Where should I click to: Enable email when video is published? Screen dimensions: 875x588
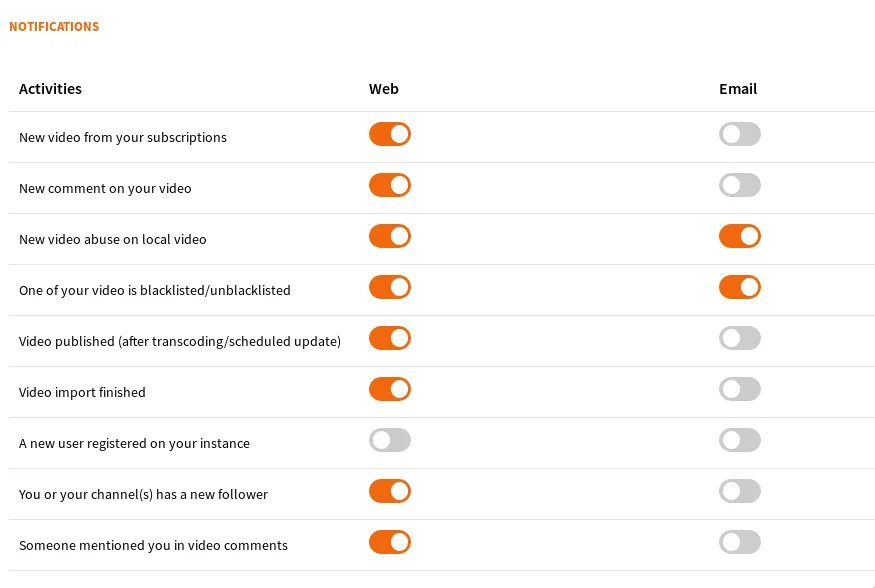point(739,338)
